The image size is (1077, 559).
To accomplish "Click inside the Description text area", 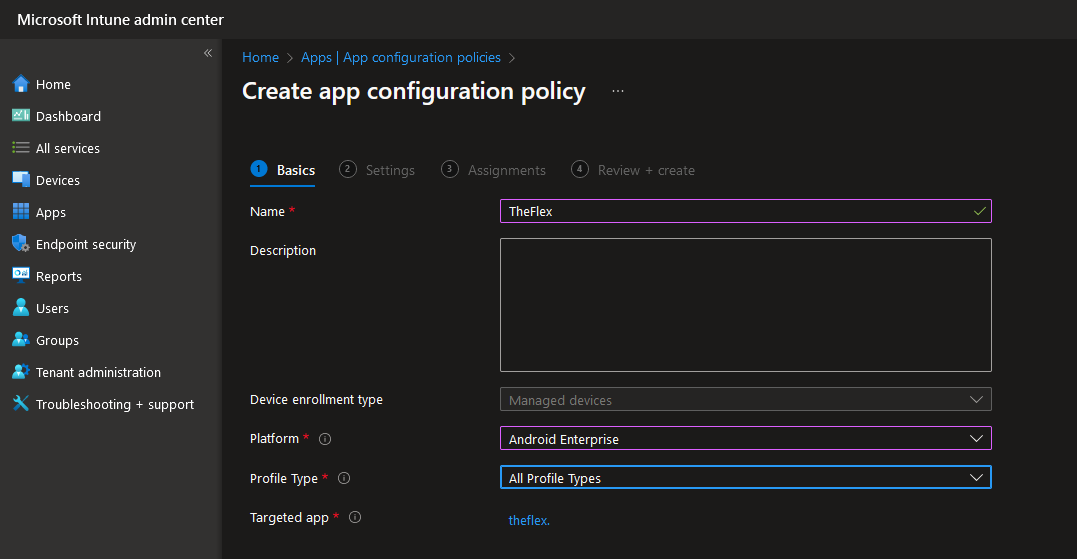I will coord(745,305).
